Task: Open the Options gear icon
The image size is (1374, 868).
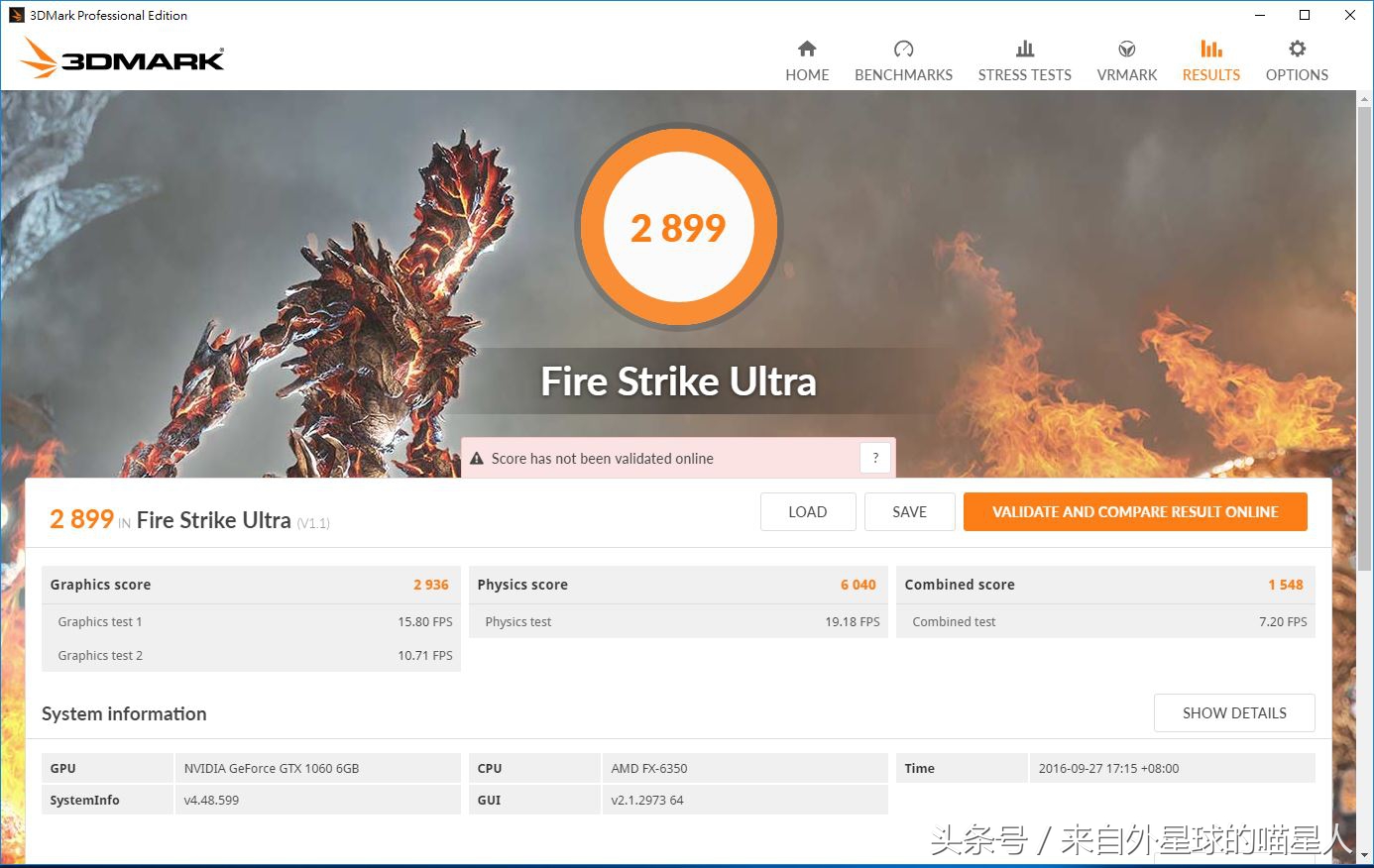Action: 1296,48
